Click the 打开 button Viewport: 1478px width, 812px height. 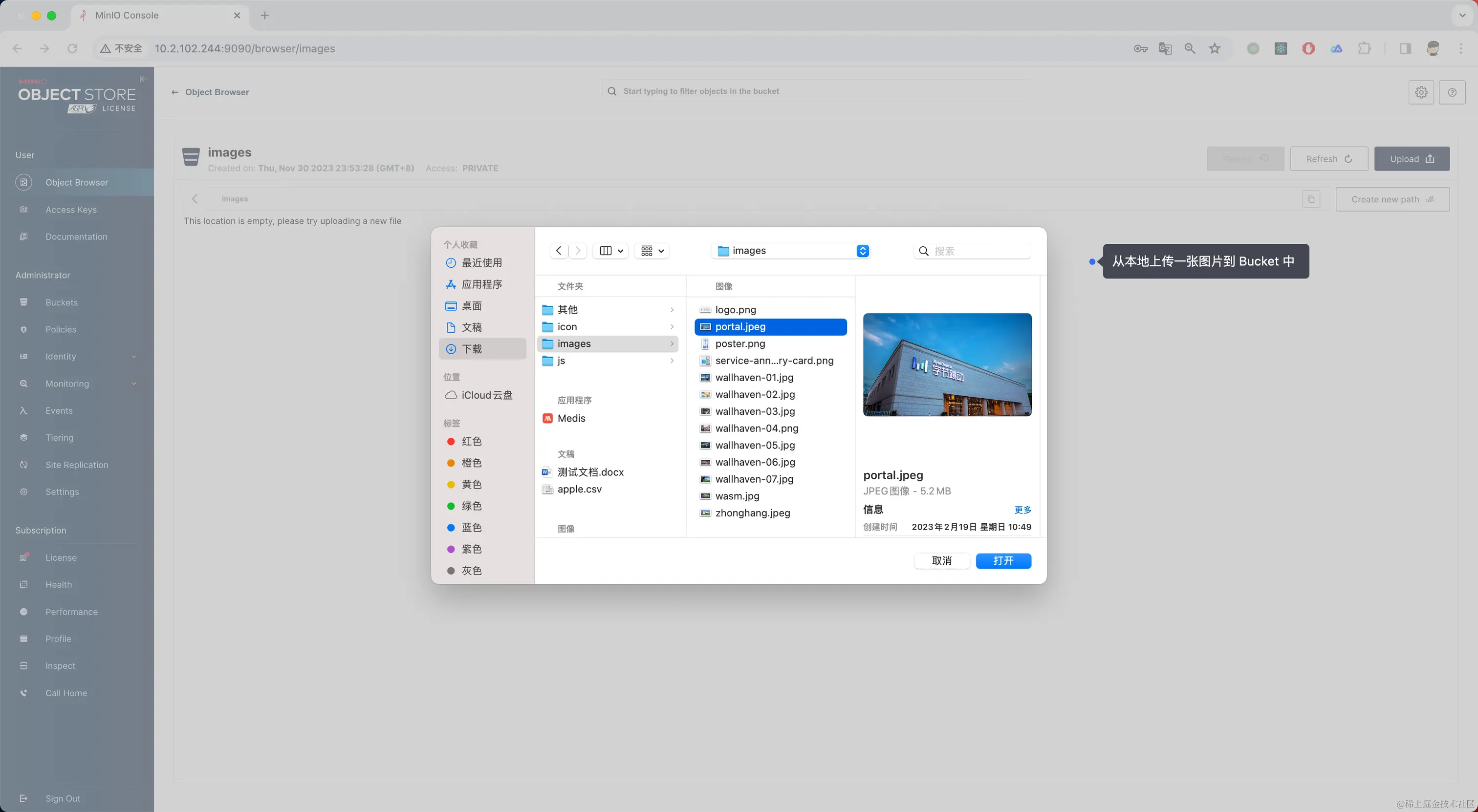[1003, 560]
